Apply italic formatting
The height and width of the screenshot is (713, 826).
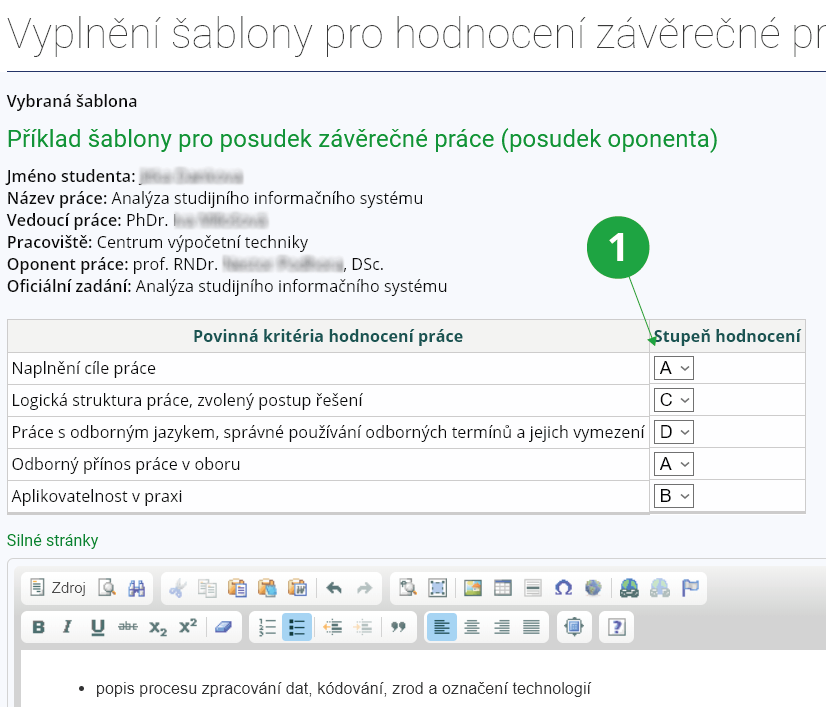67,627
